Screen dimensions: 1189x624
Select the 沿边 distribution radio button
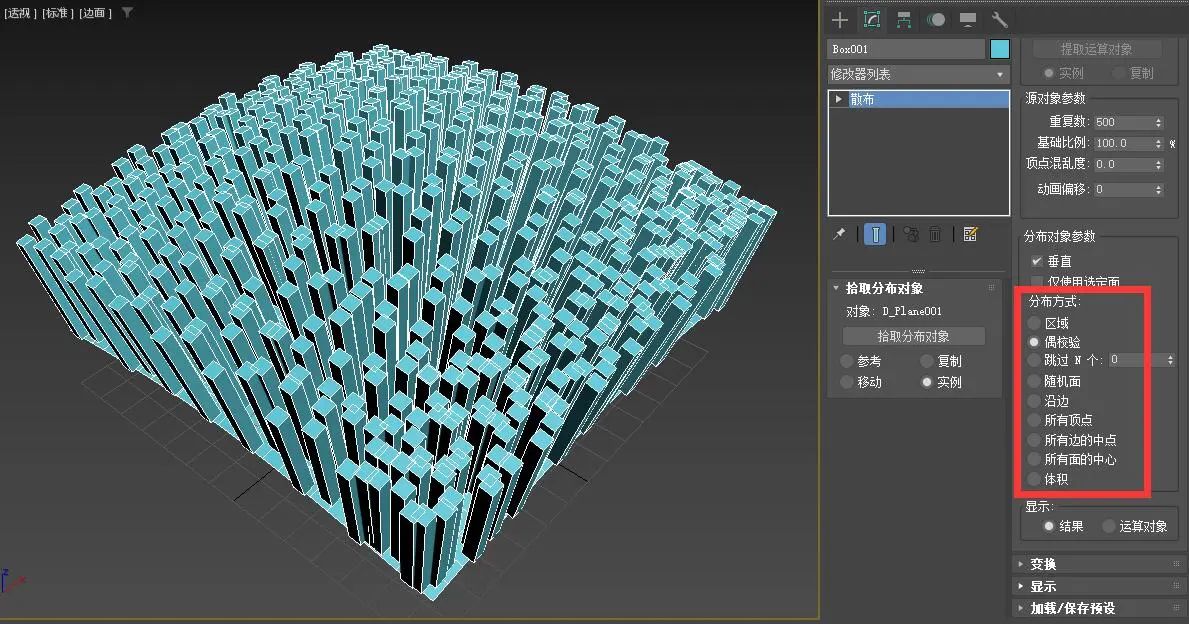click(x=1034, y=401)
